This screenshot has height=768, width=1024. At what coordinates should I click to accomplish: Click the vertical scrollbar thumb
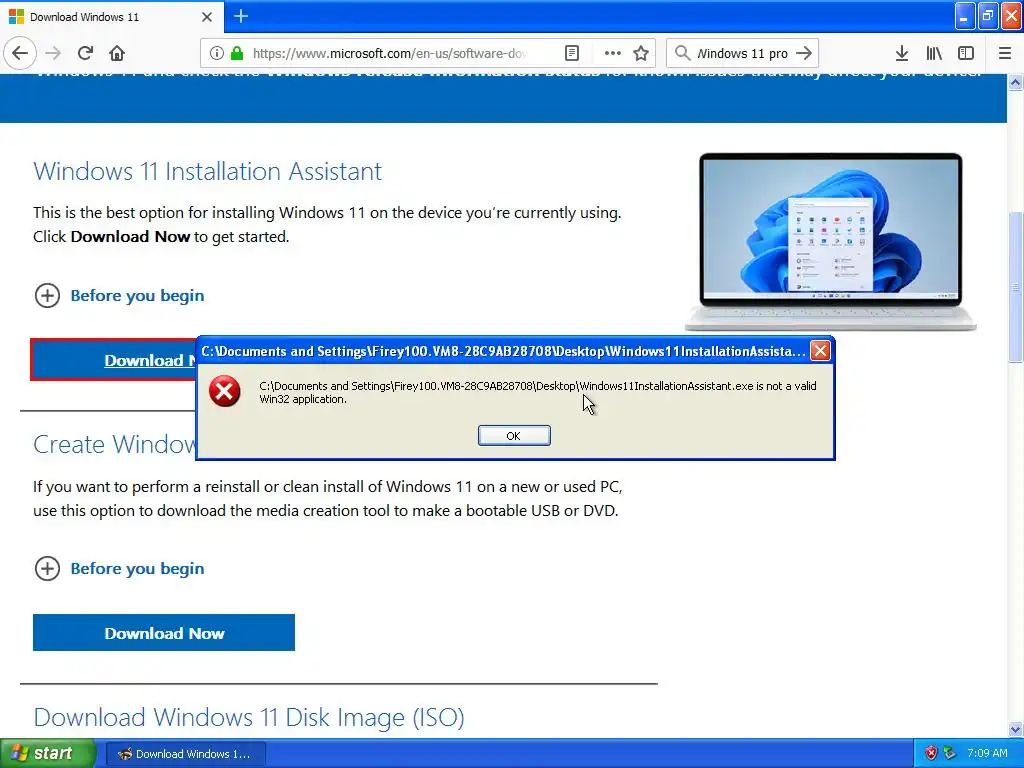coord(1015,286)
